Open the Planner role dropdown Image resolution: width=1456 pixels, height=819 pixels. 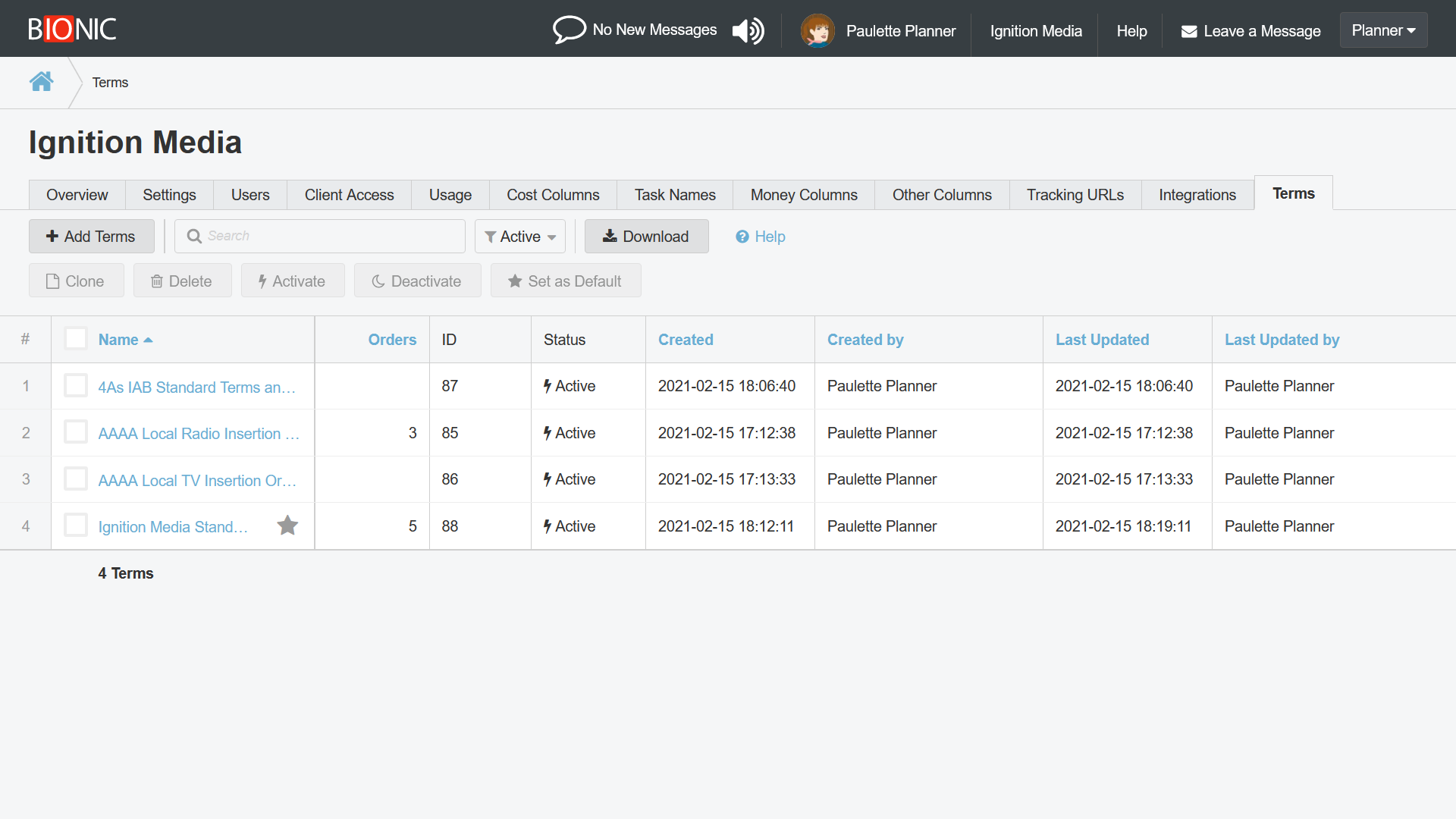(x=1383, y=30)
